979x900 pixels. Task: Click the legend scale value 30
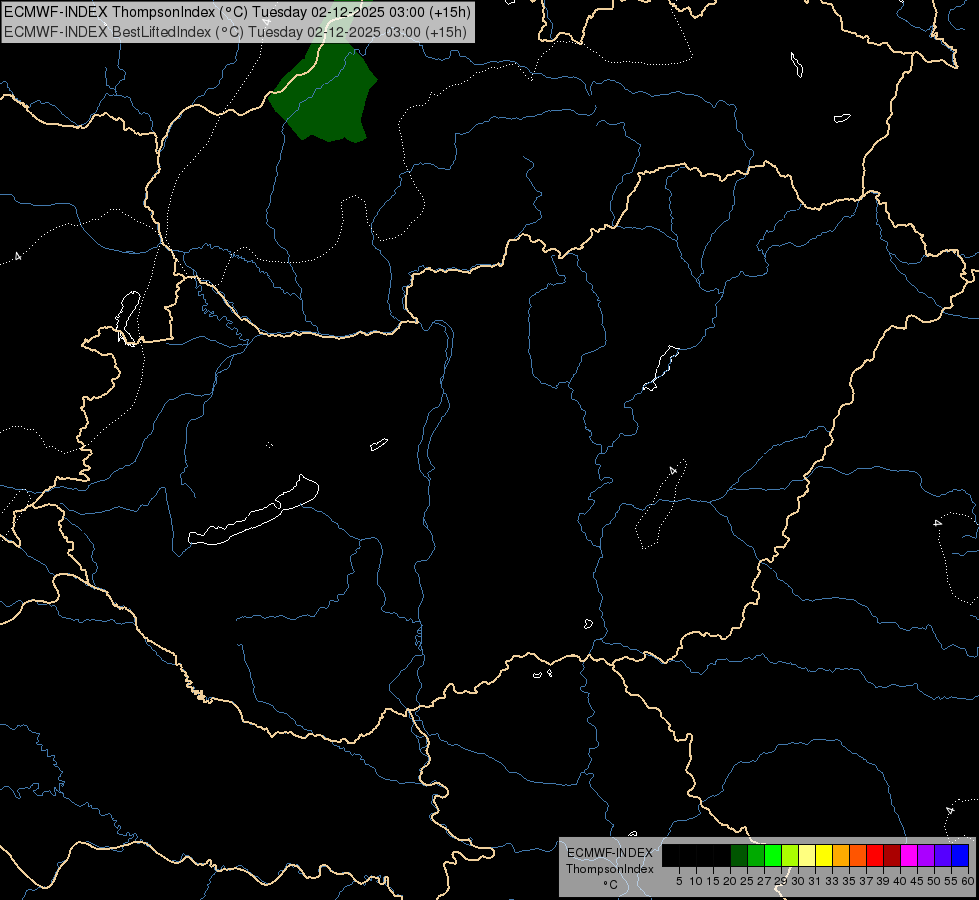point(798,881)
